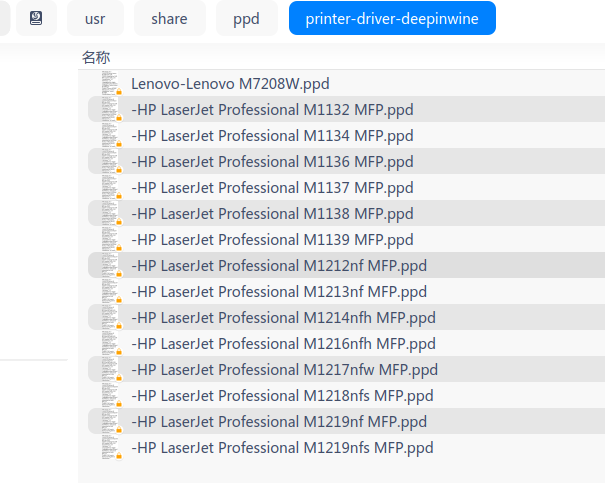Click the M1139 MFP.ppd file icon
Screen dimensions: 605x483
click(x=112, y=239)
